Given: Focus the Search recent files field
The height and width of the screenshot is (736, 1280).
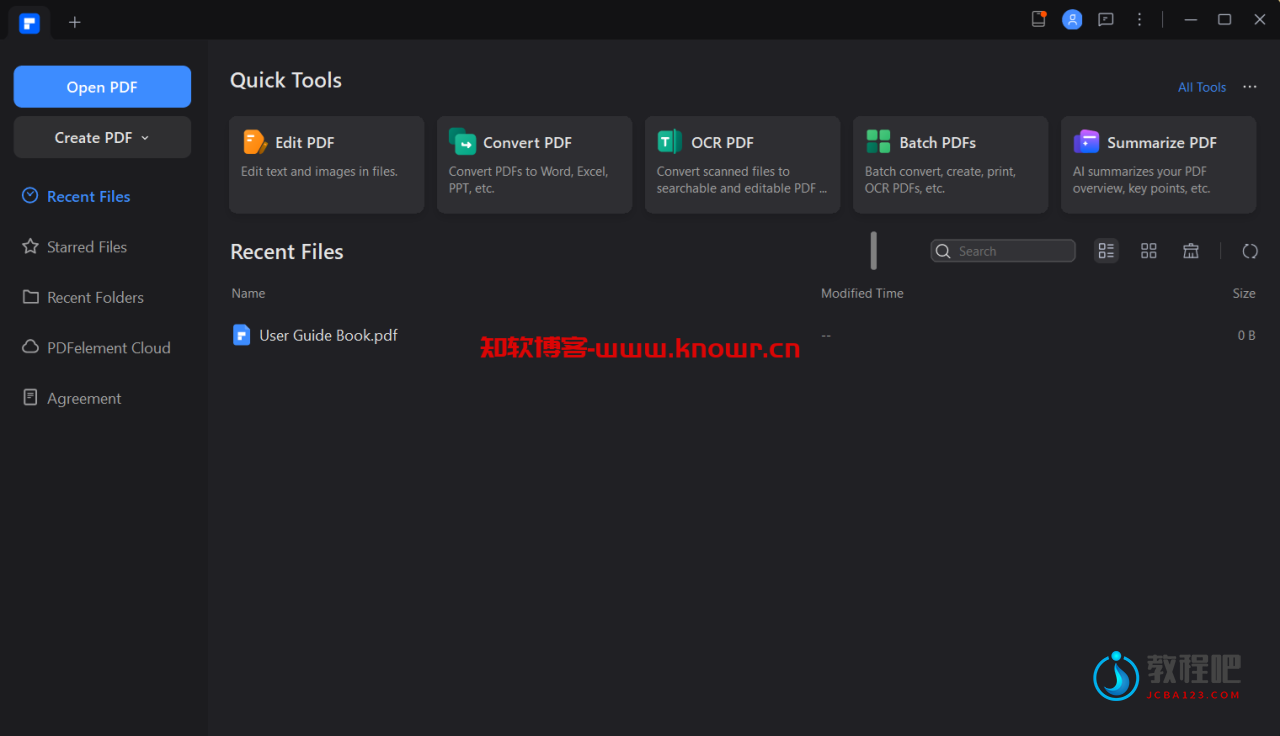Looking at the screenshot, I should pos(1003,251).
